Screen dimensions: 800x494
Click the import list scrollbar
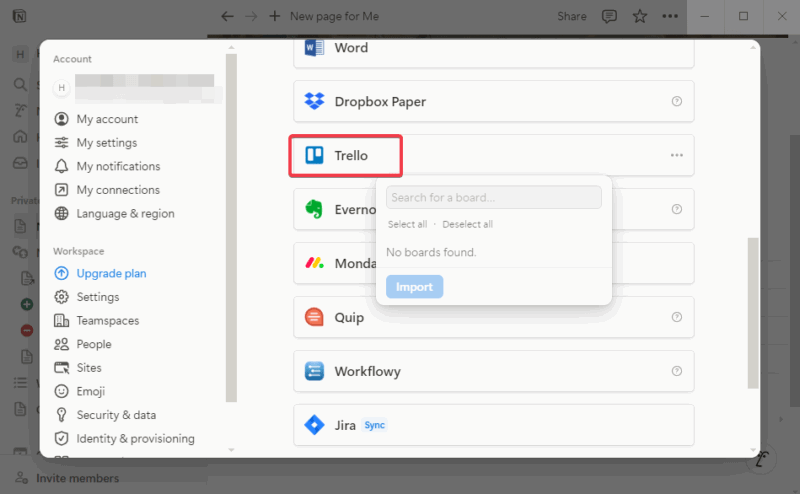(753, 313)
